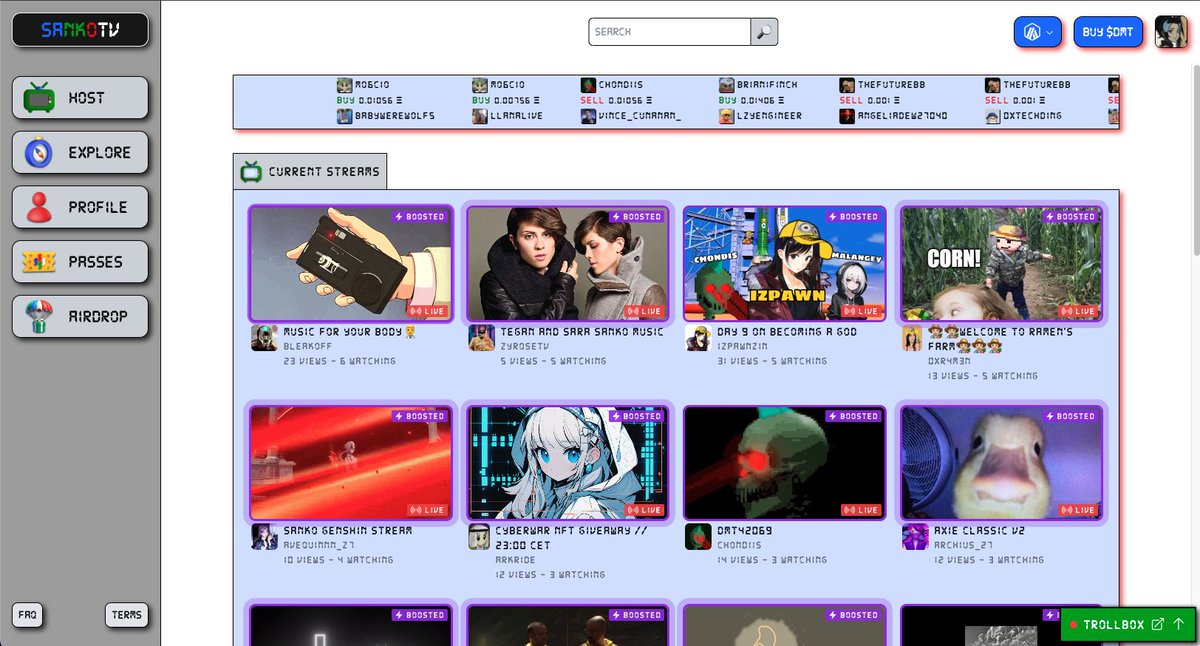
Task: Click the SankoTV logo
Action: click(80, 30)
